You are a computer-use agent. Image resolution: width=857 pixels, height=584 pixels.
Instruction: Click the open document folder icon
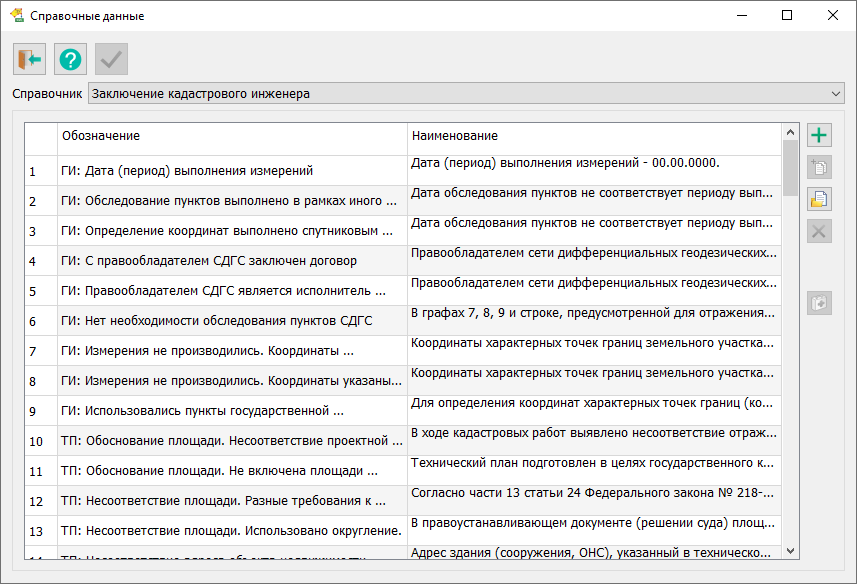pyautogui.click(x=819, y=199)
